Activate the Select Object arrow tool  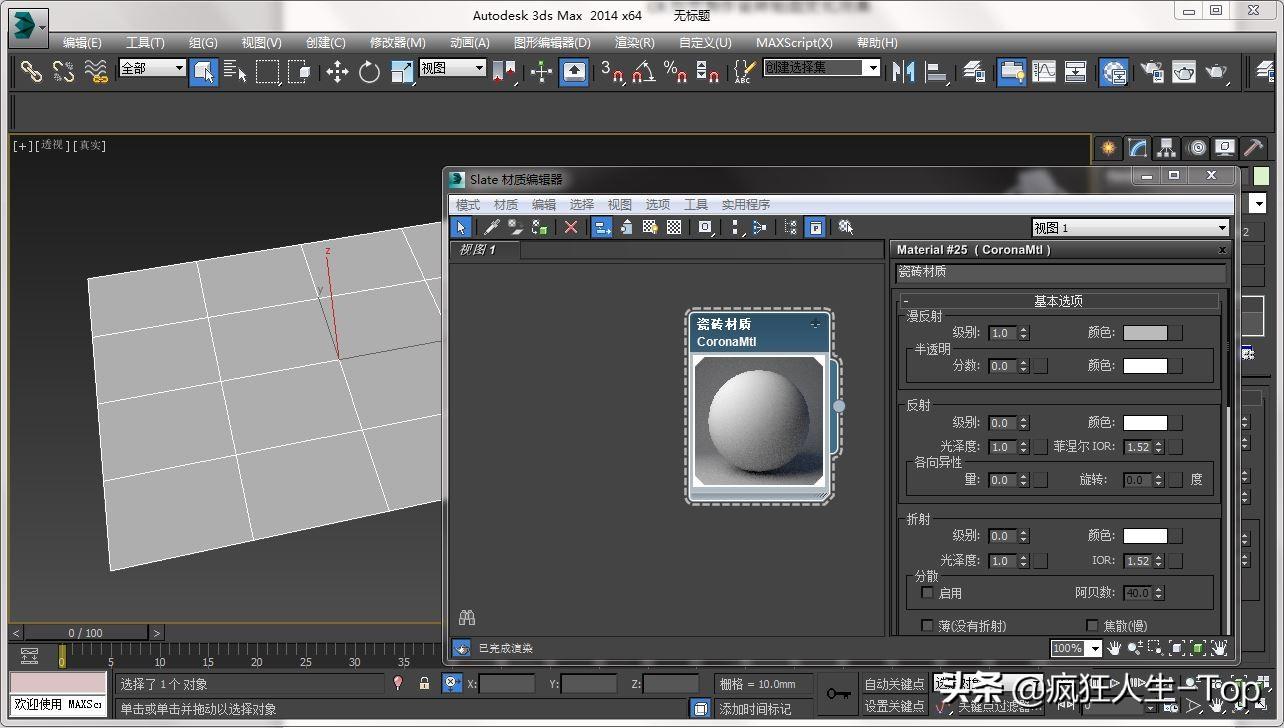pyautogui.click(x=204, y=72)
